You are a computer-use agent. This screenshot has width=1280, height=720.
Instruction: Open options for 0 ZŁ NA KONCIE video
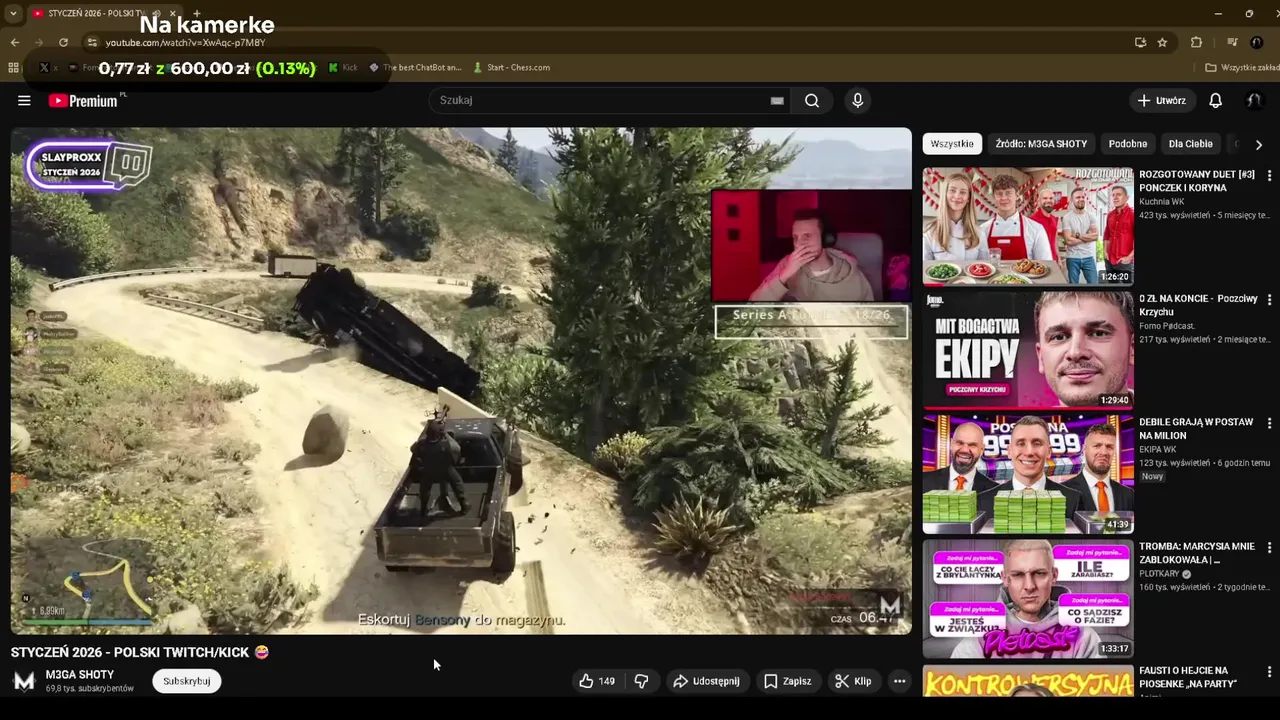coord(1269,299)
